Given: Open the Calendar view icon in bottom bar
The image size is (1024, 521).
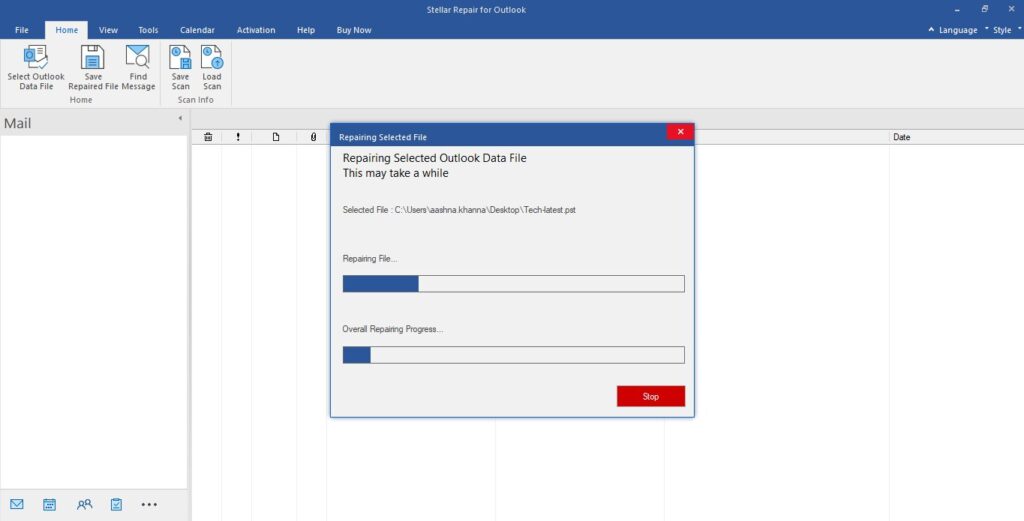Looking at the screenshot, I should click(x=50, y=504).
